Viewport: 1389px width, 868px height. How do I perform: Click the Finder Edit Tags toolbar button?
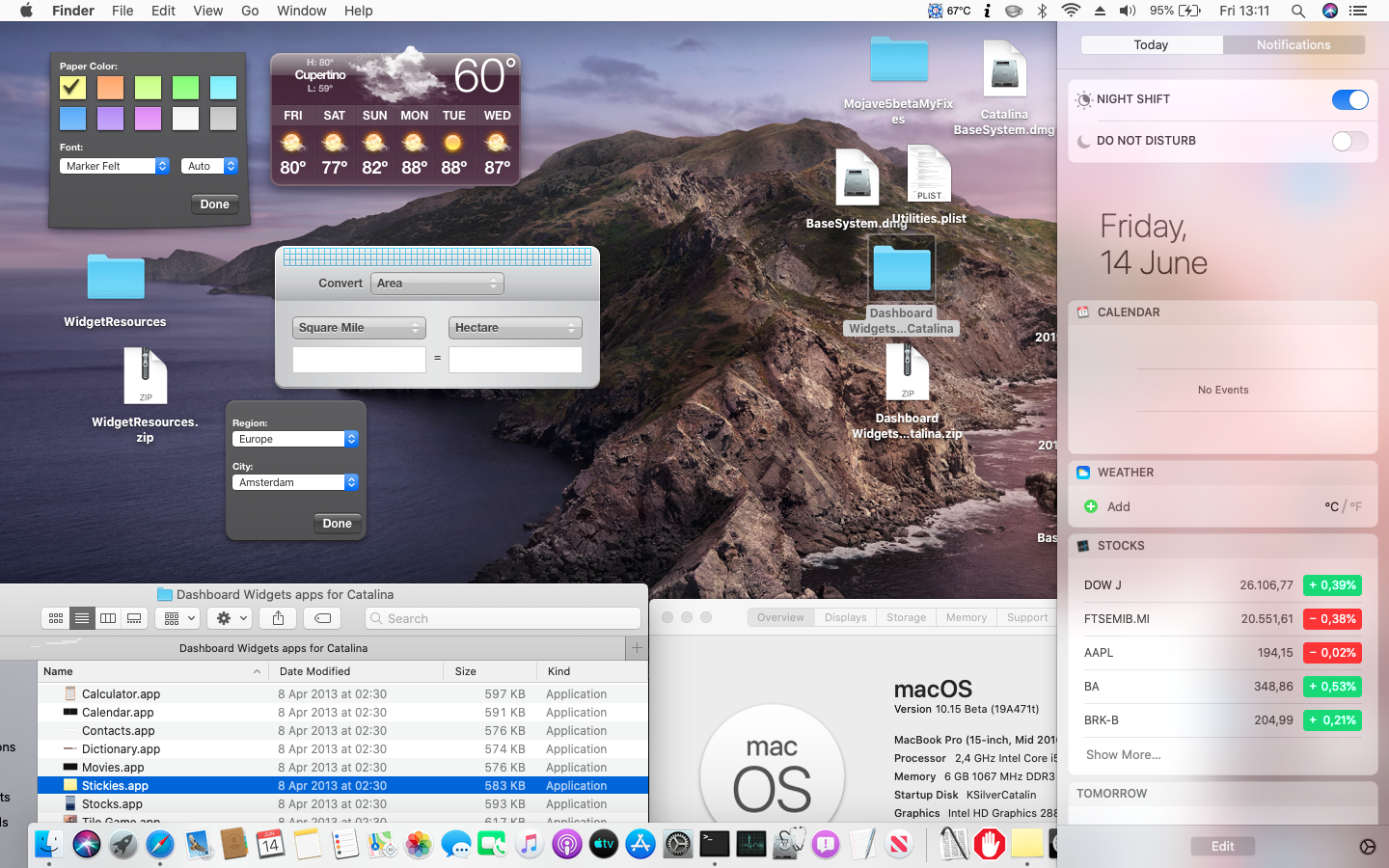tap(323, 618)
